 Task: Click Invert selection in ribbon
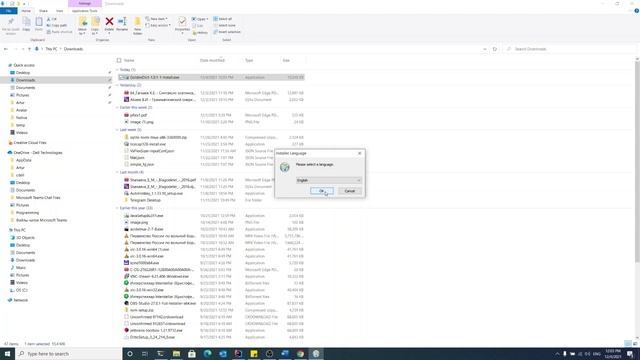click(x=227, y=32)
